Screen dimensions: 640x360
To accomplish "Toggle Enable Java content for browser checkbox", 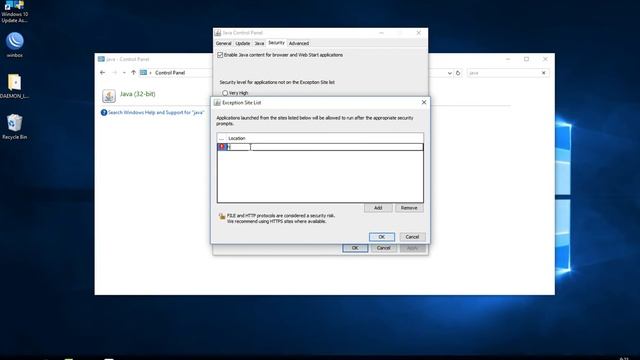I will click(220, 55).
